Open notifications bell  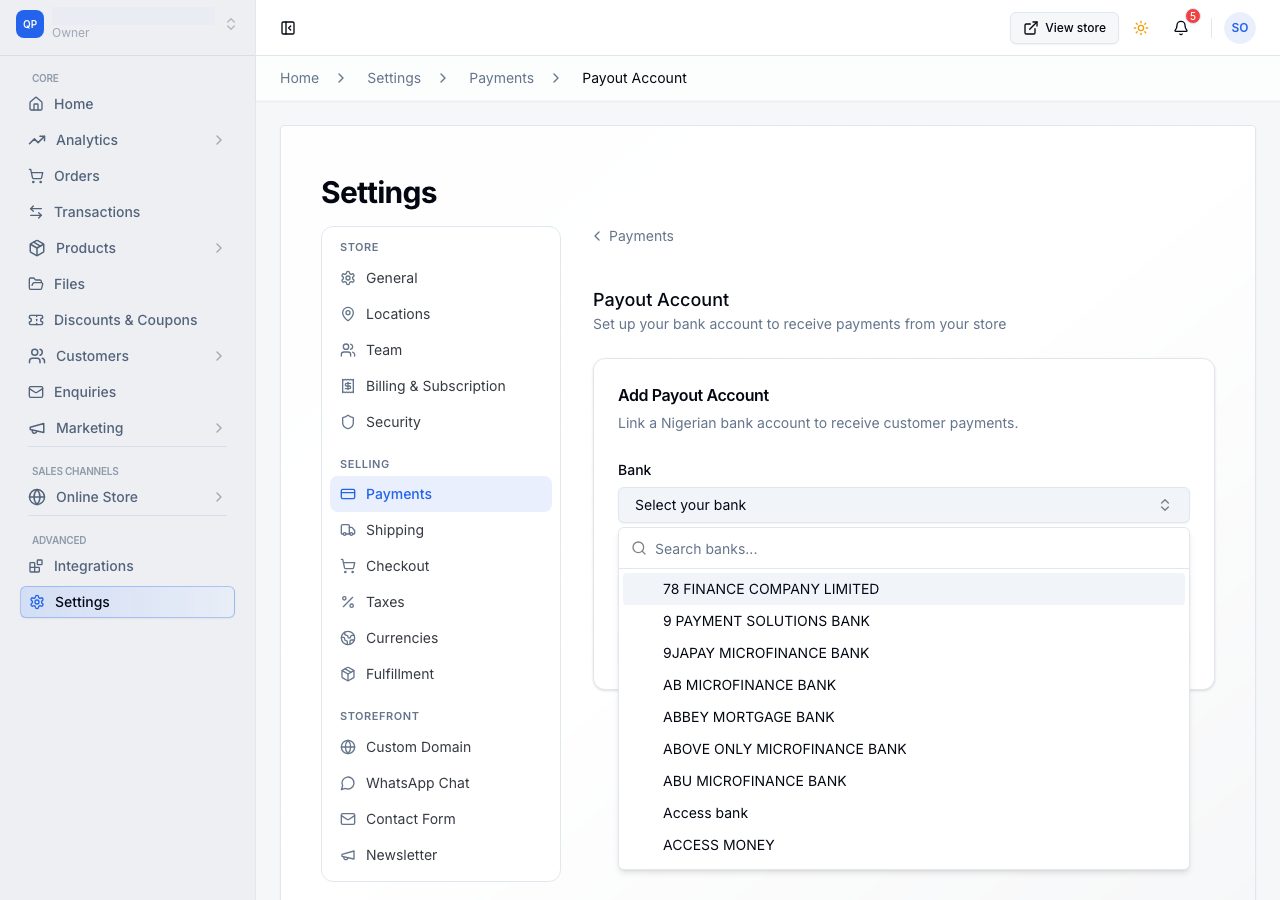click(1181, 28)
